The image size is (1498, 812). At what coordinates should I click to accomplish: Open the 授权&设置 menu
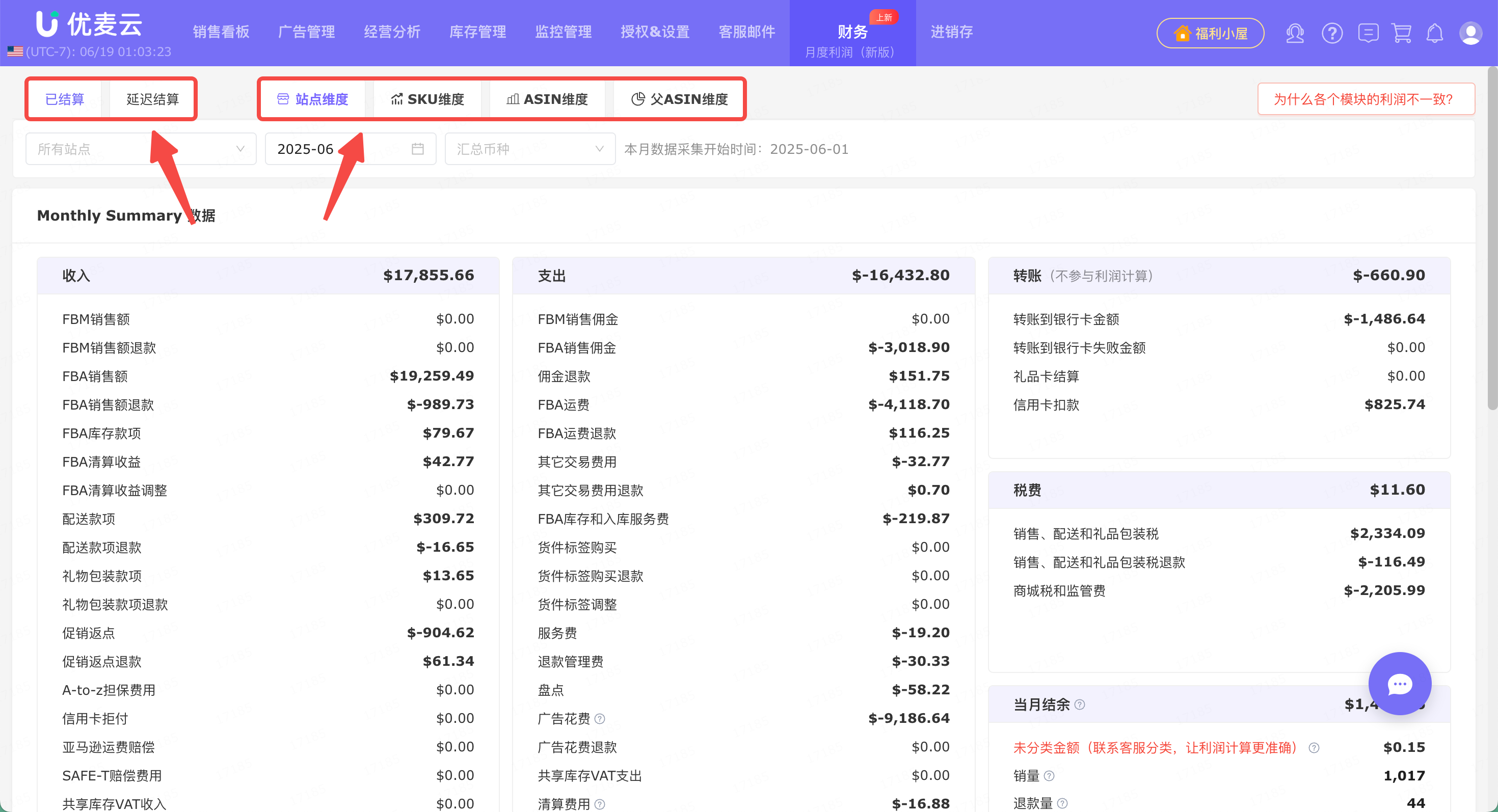[655, 32]
